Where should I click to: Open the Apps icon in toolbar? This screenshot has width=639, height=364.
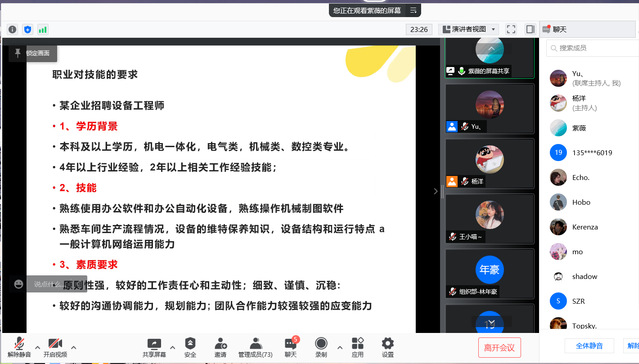(x=357, y=347)
